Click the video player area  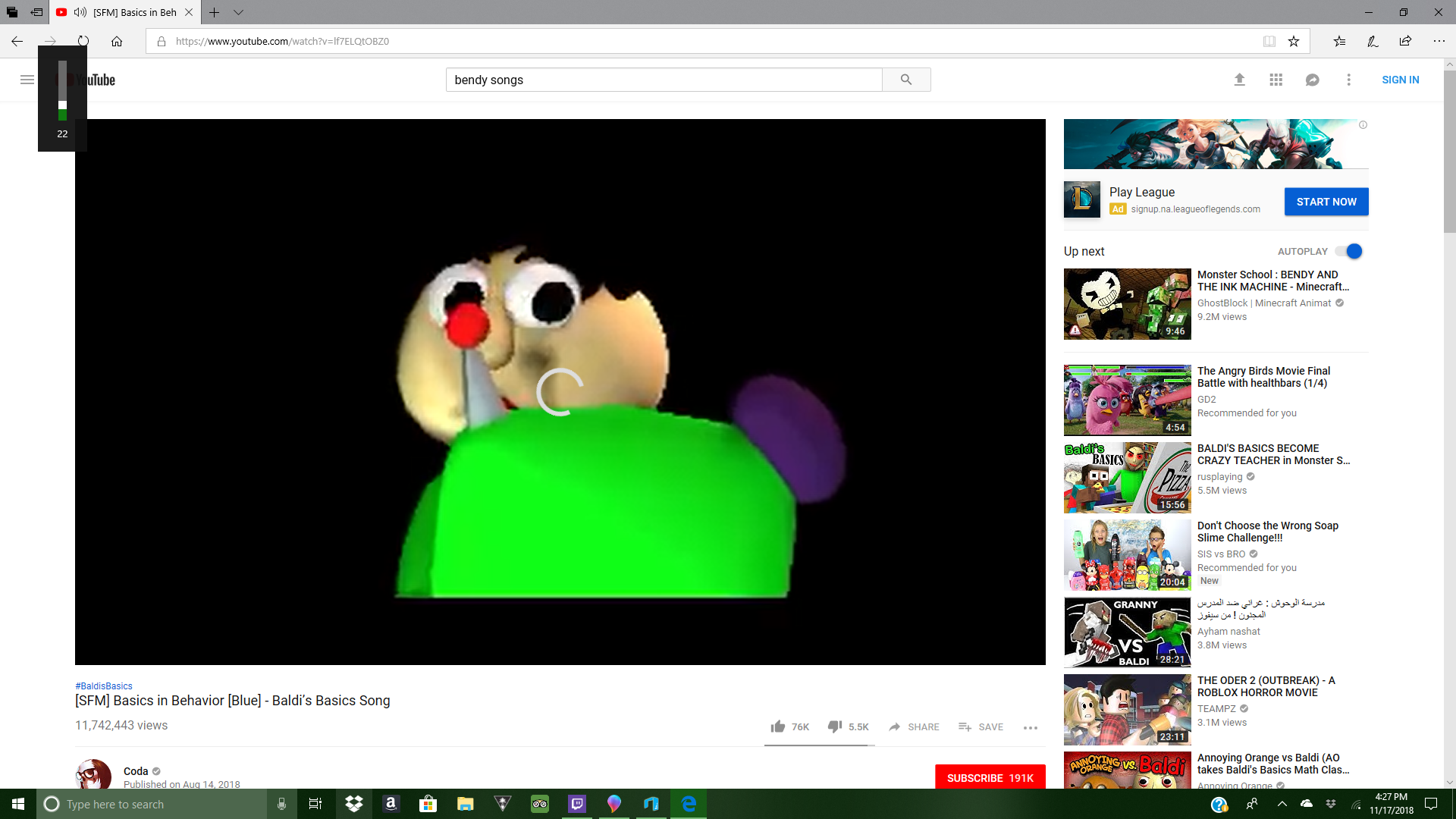coord(560,392)
